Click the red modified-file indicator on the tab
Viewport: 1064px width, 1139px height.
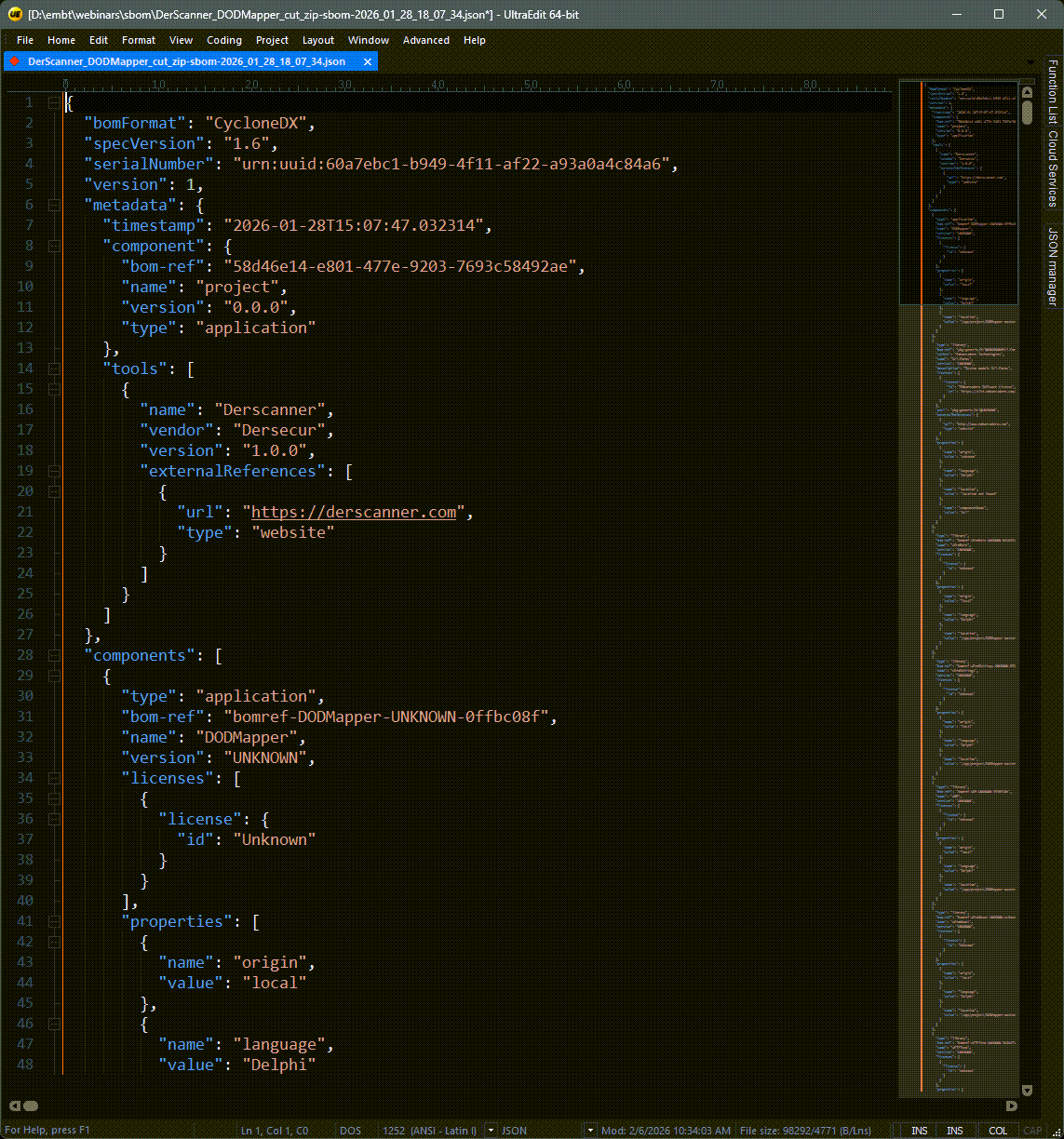pyautogui.click(x=14, y=61)
